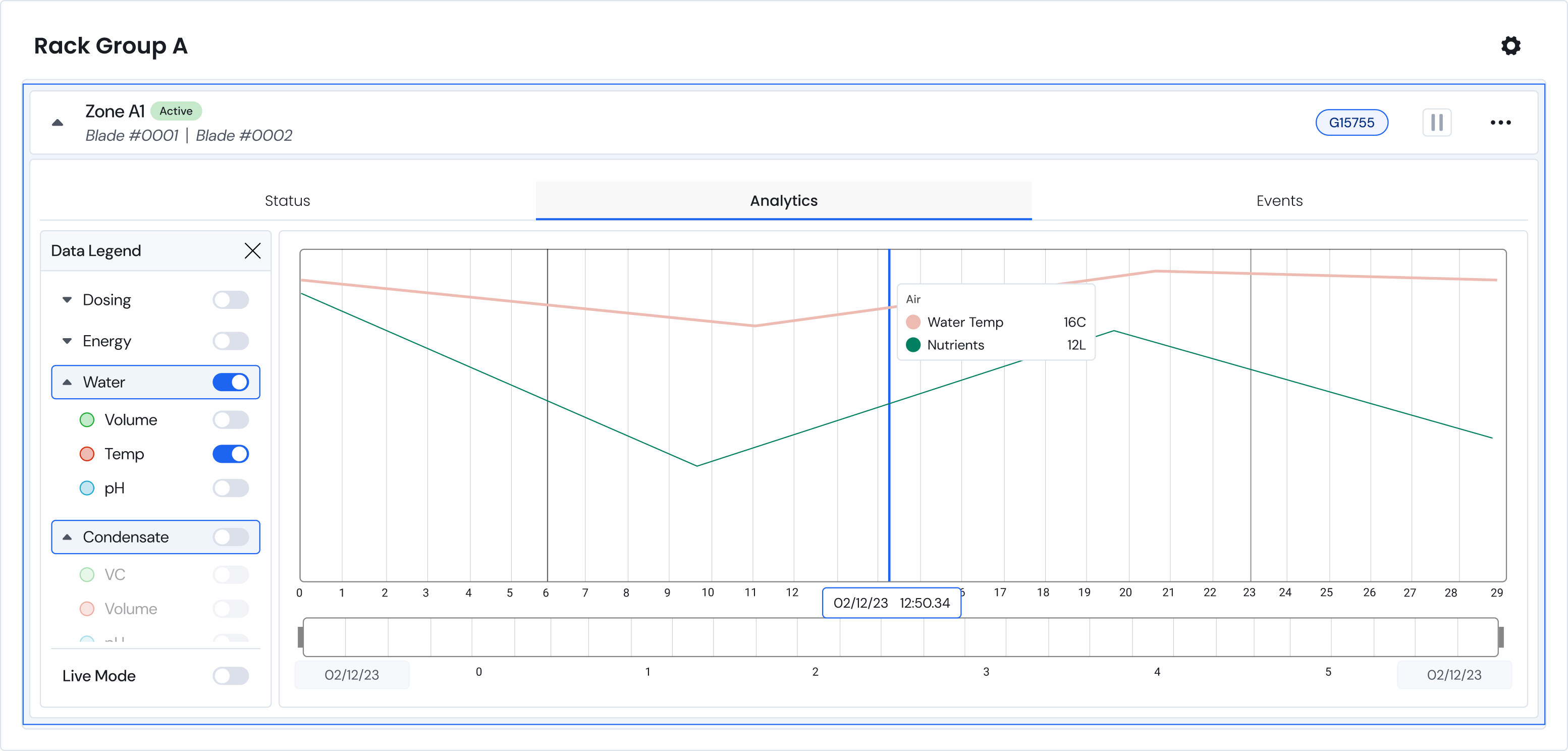The width and height of the screenshot is (1568, 751).
Task: Switch to the Status tab
Action: (x=287, y=201)
